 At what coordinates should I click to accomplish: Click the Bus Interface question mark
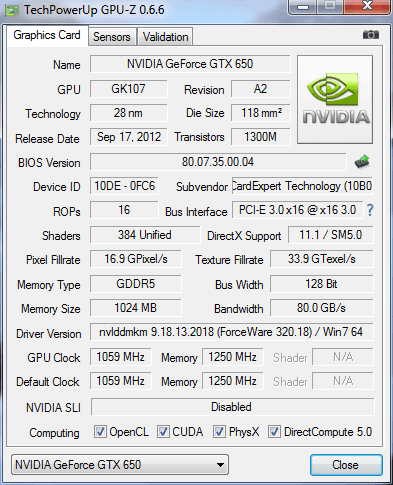(x=370, y=210)
